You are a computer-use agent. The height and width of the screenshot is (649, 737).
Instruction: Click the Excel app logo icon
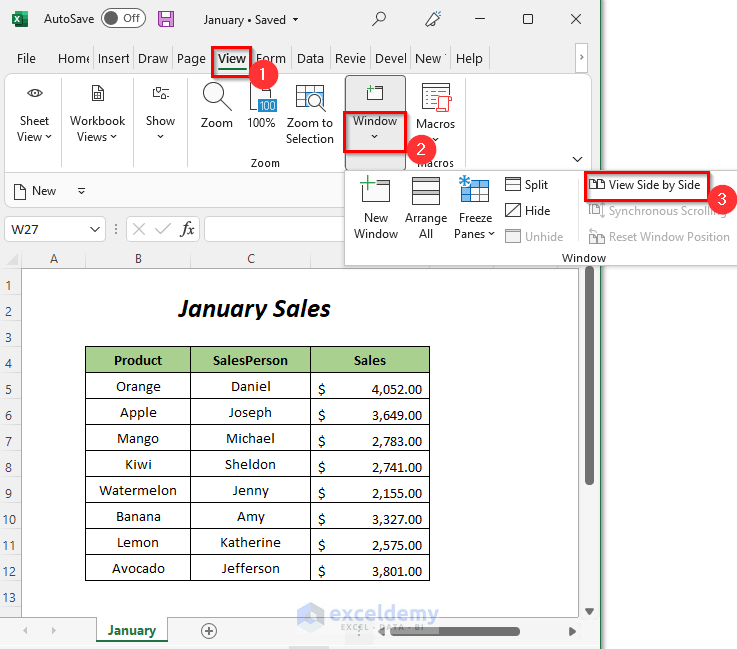pos(19,19)
